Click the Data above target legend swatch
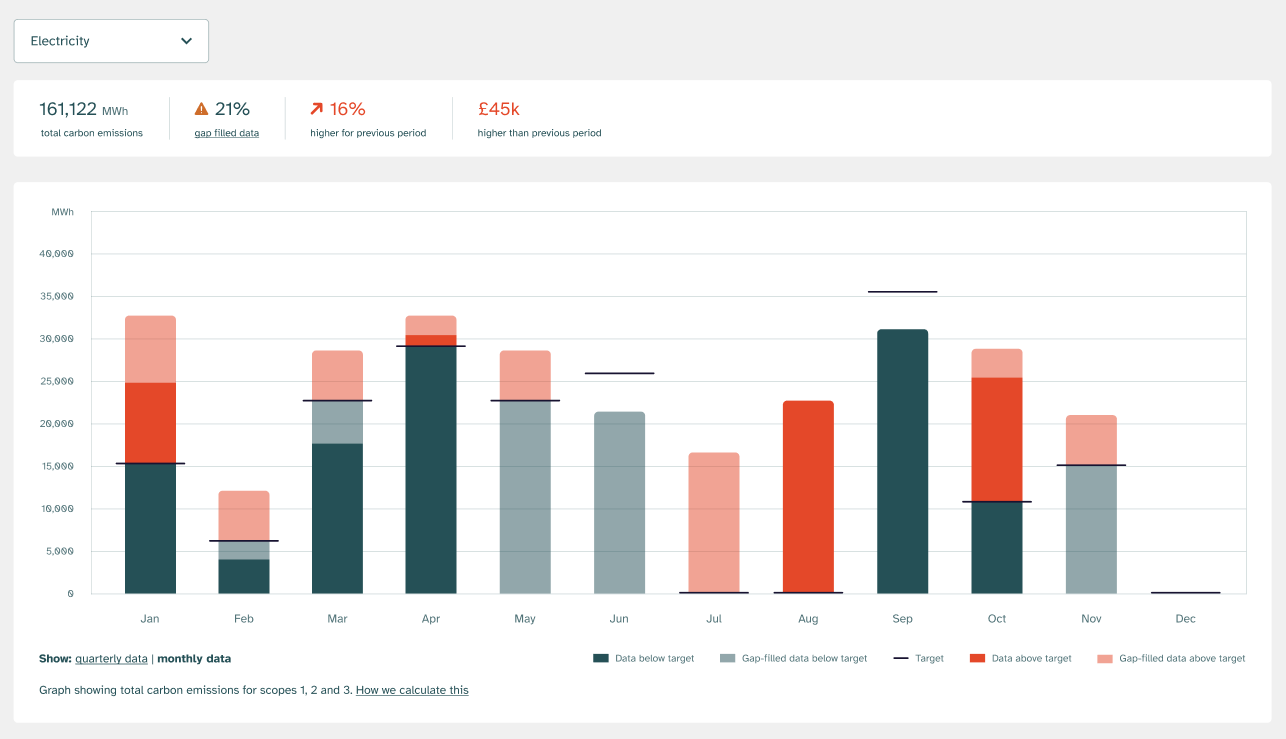This screenshot has width=1286, height=739. [x=978, y=659]
